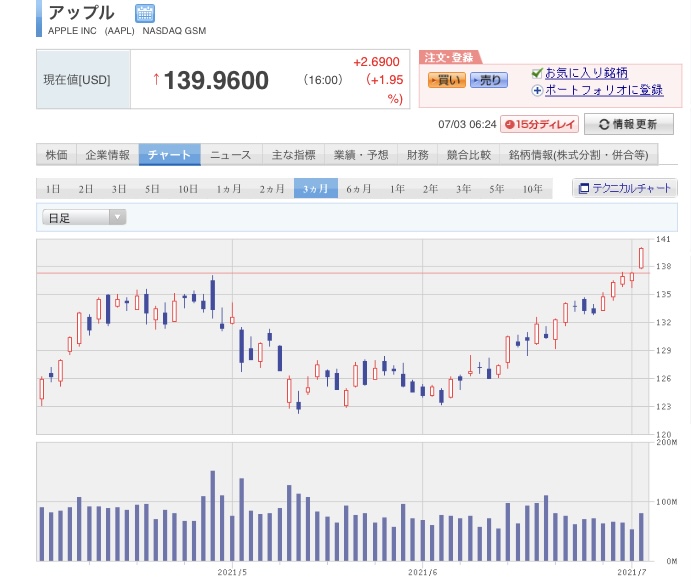
Task: Set chart range to 1ヵ月
Action: coord(228,189)
